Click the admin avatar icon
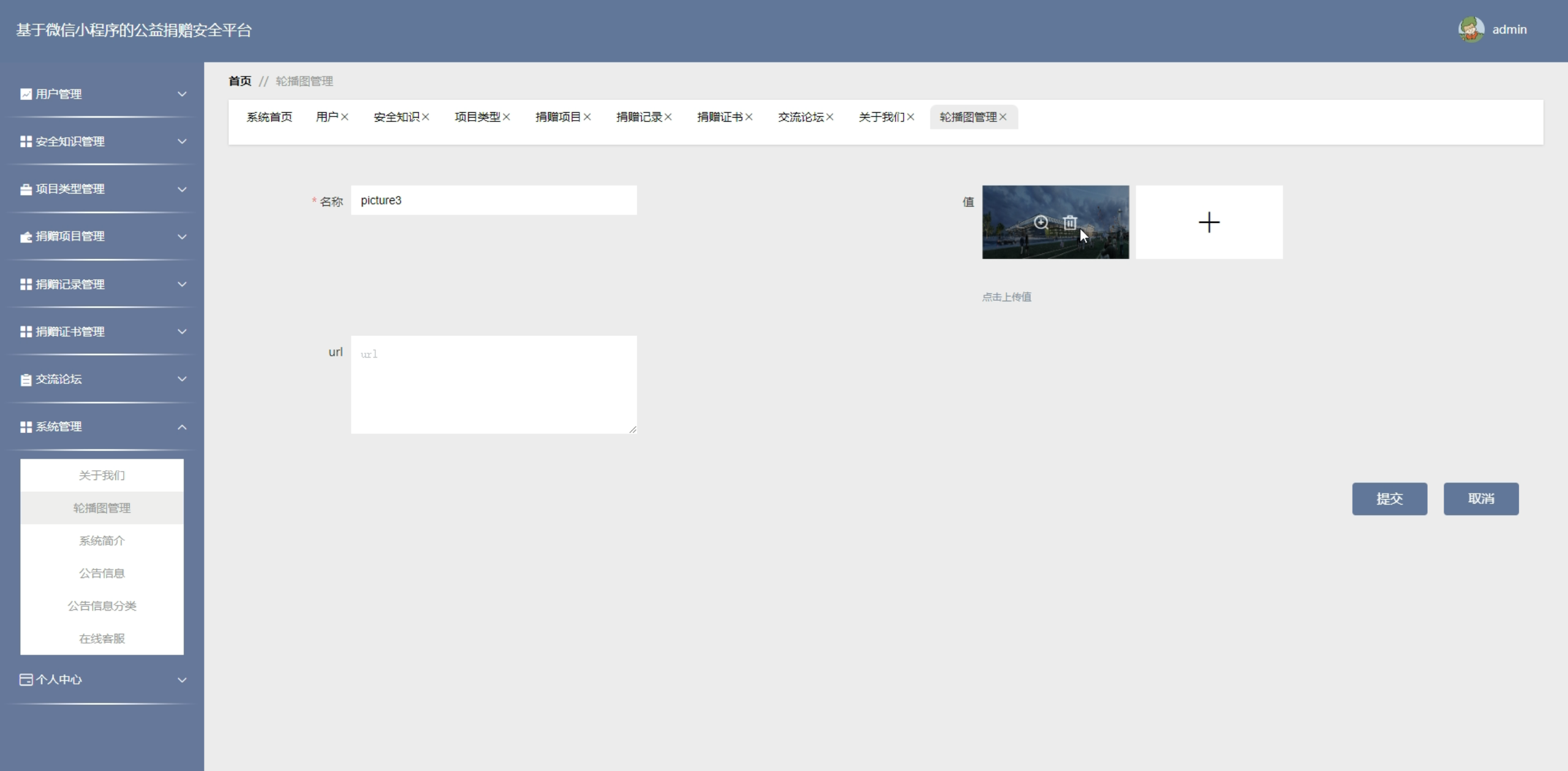The height and width of the screenshot is (771, 1568). click(1471, 29)
